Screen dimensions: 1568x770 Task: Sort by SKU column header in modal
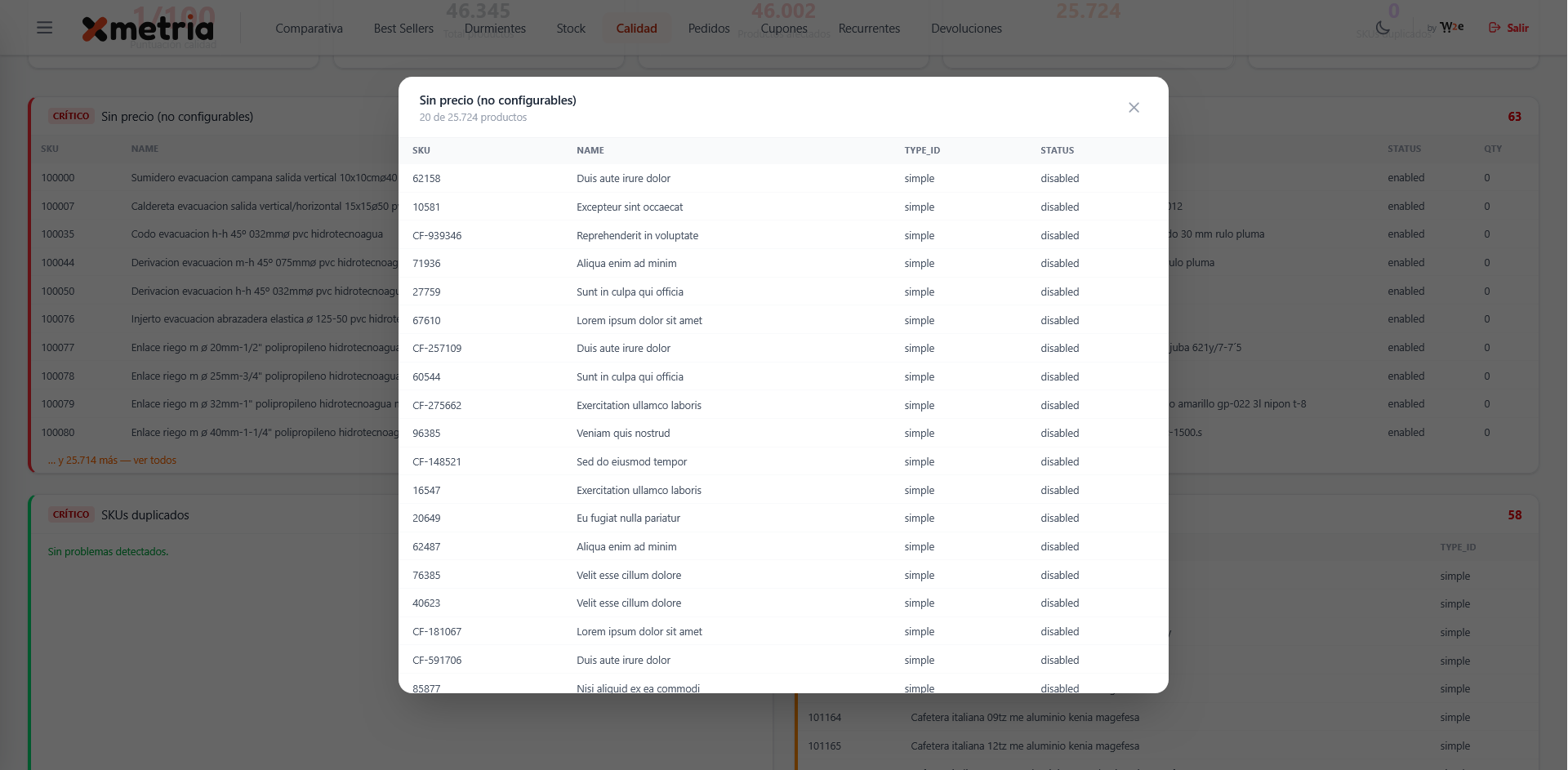coord(421,150)
